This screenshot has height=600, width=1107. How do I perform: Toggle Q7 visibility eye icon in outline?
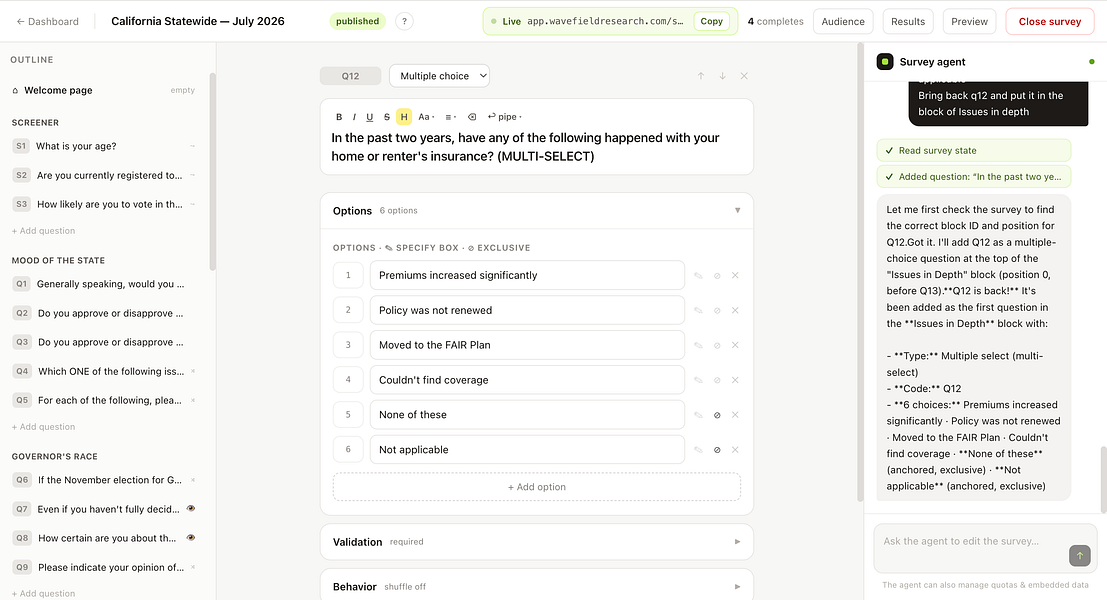coord(191,508)
